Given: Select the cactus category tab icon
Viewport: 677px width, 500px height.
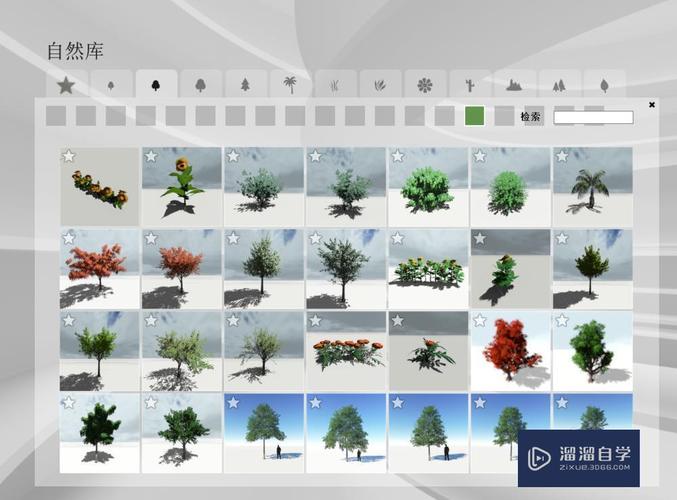Looking at the screenshot, I should (x=470, y=85).
